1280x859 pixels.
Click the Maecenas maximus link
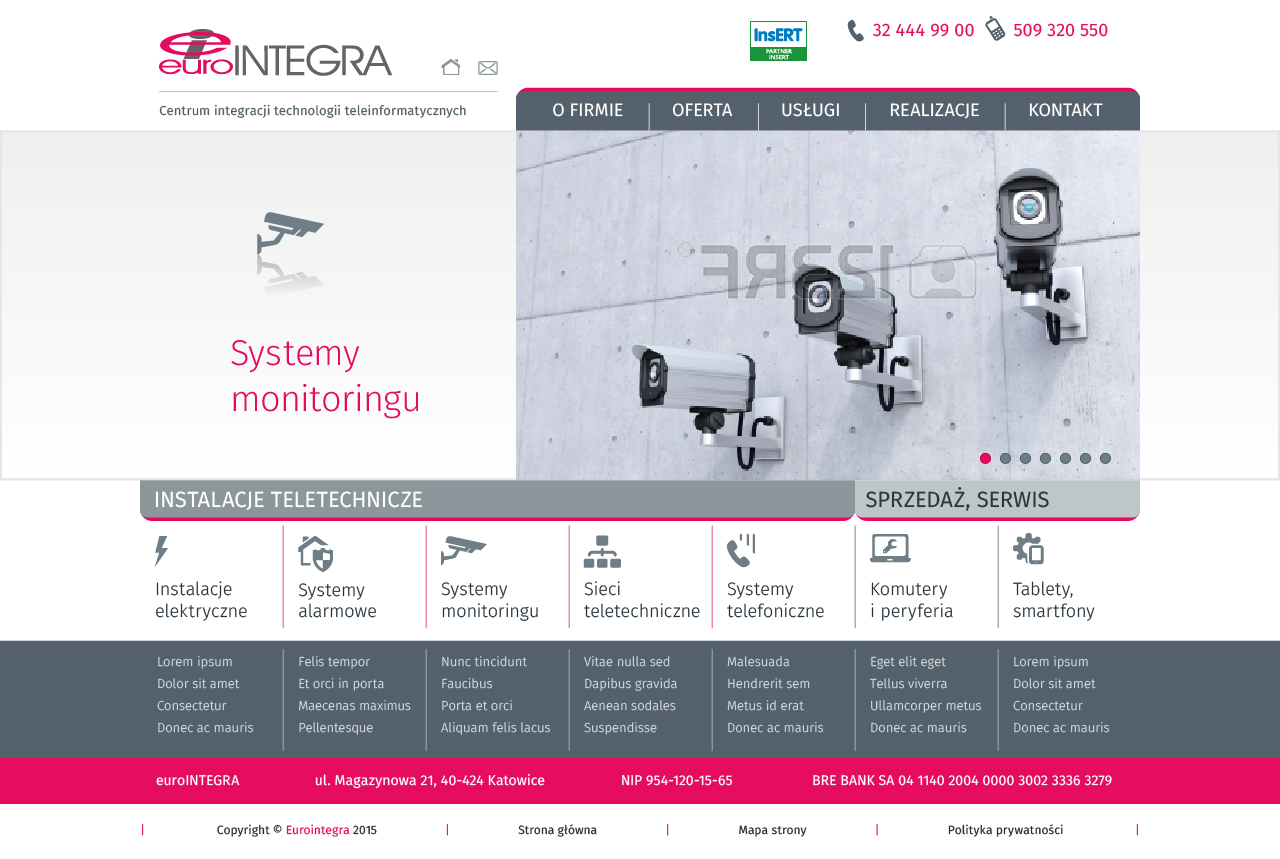click(354, 706)
